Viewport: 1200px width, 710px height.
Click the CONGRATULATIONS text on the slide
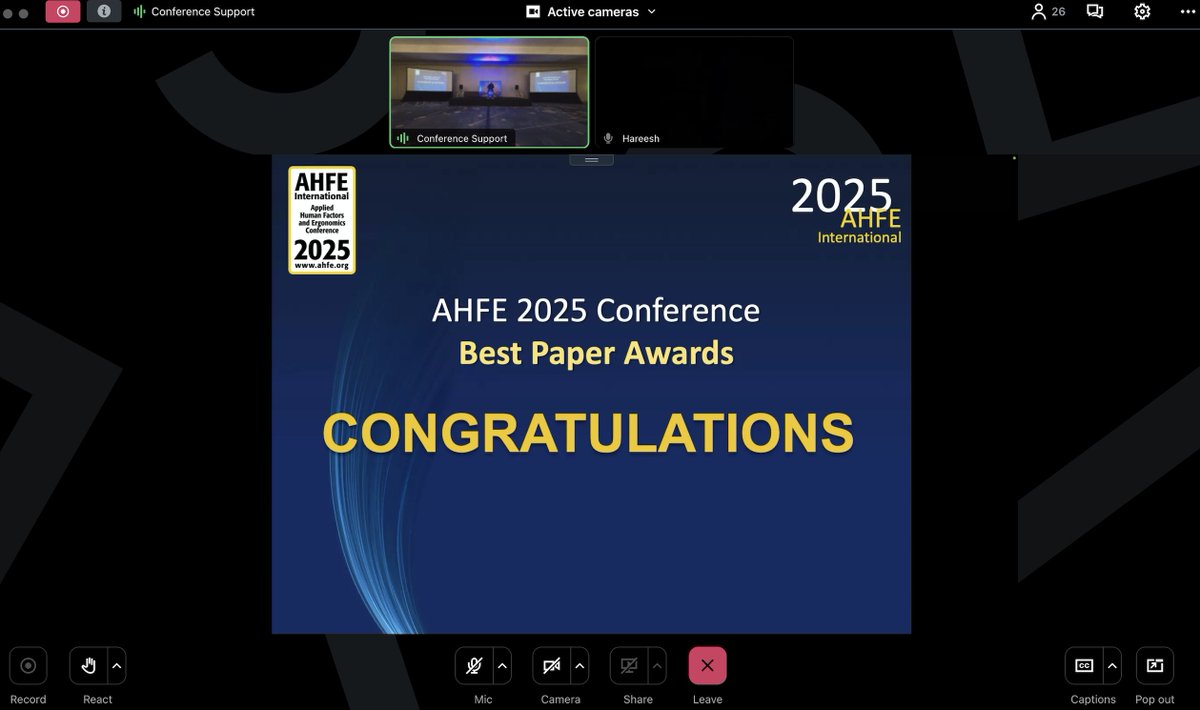[588, 434]
